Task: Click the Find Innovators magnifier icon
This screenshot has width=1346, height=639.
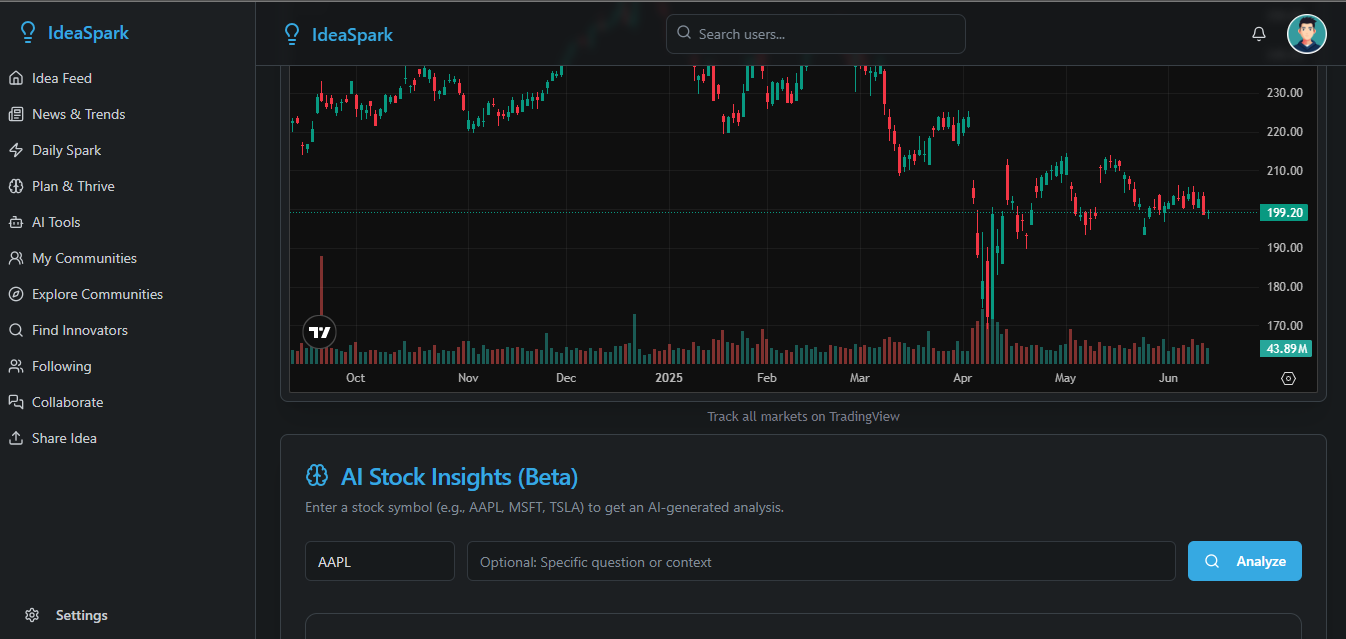Action: pos(15,330)
